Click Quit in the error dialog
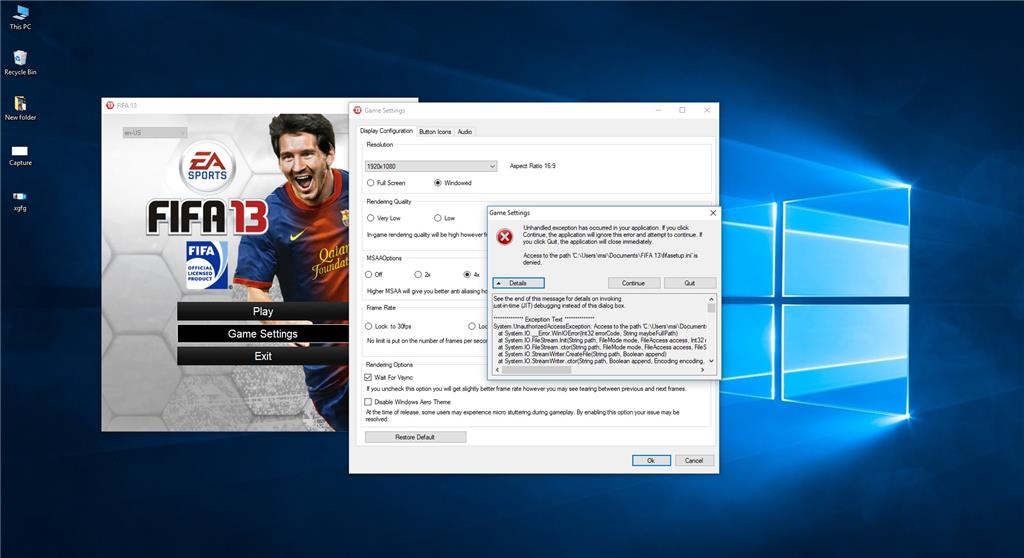 click(690, 283)
